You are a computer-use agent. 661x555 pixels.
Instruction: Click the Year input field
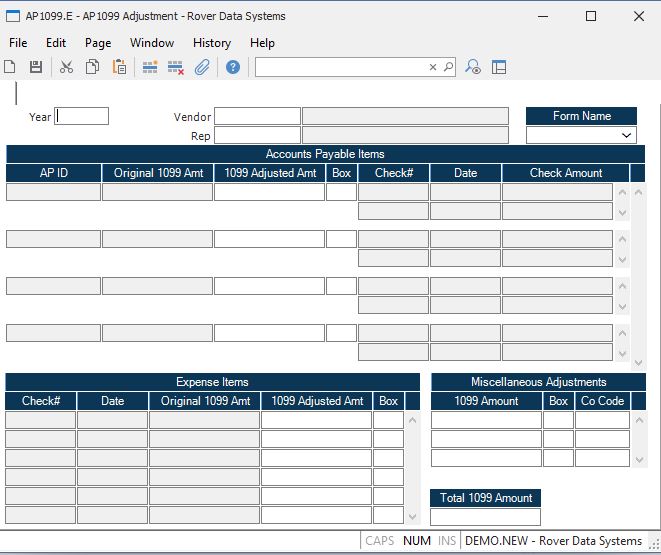82,116
